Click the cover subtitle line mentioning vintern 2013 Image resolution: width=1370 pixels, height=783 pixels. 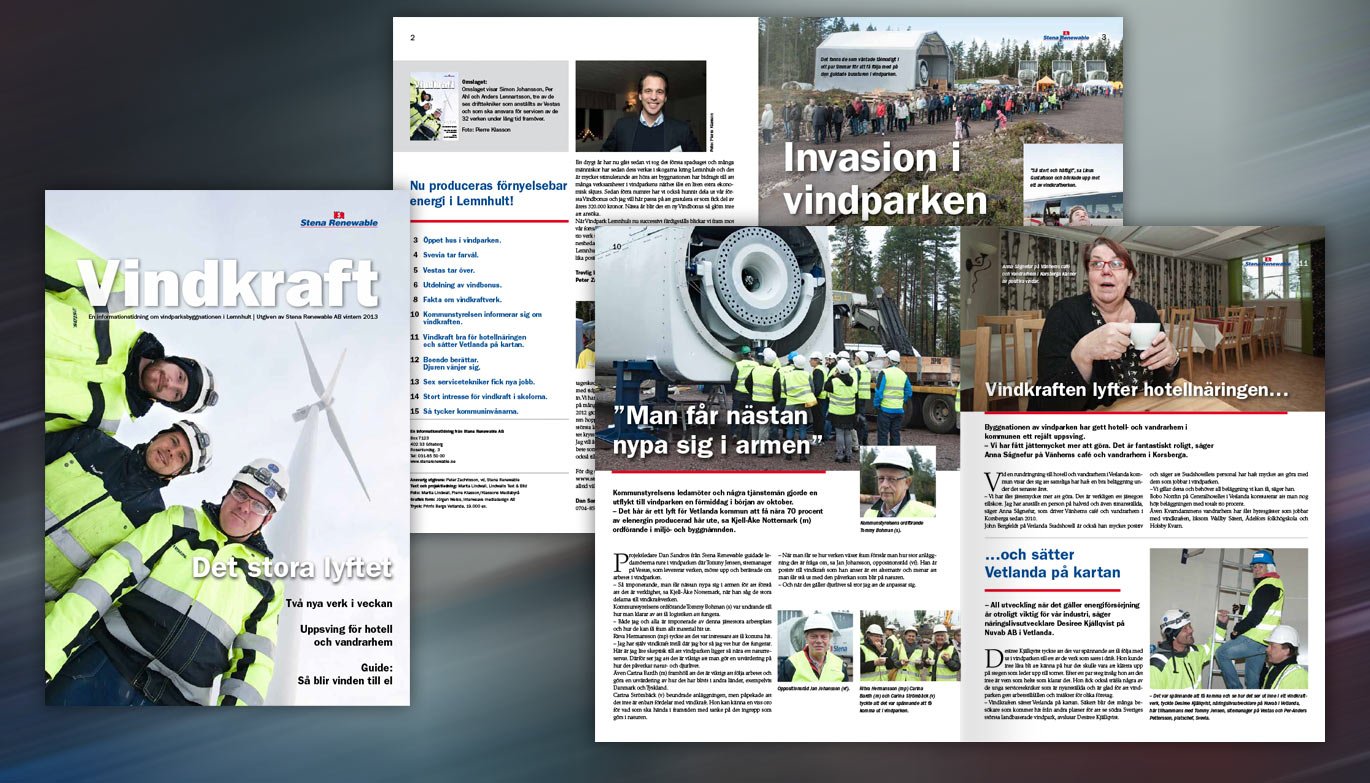click(x=232, y=317)
